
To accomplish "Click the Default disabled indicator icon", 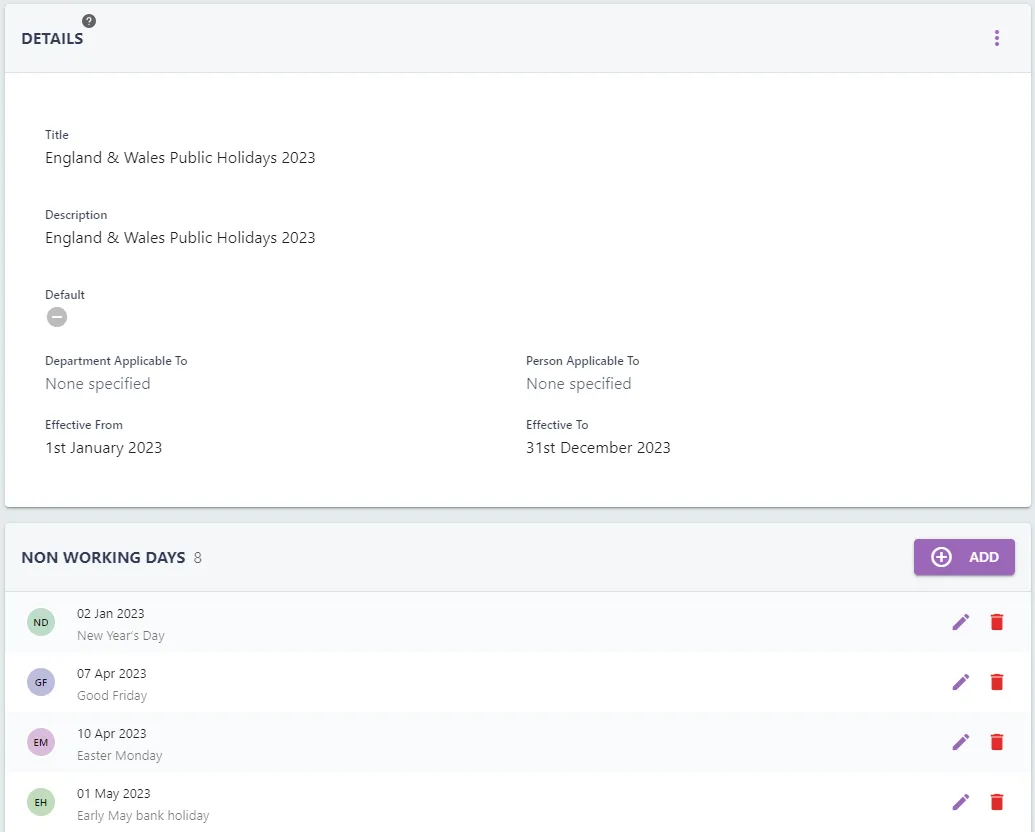I will 57,317.
